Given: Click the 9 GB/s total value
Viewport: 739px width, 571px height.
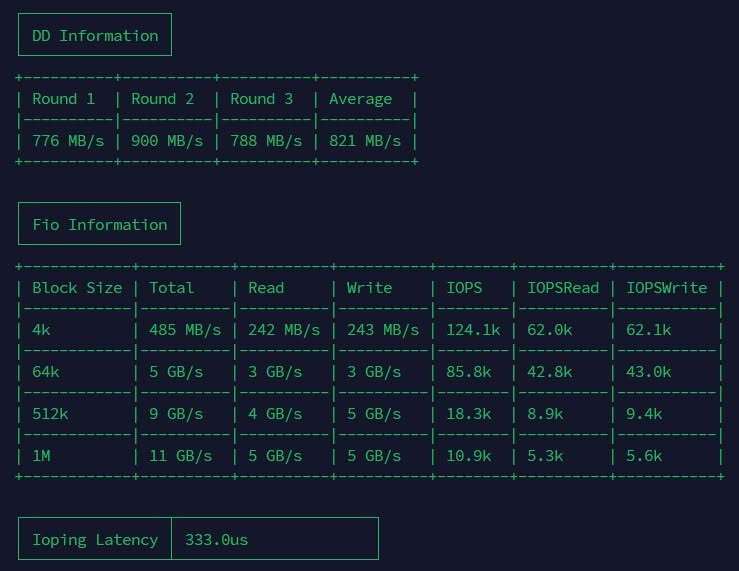Looking at the screenshot, I should (x=176, y=414).
